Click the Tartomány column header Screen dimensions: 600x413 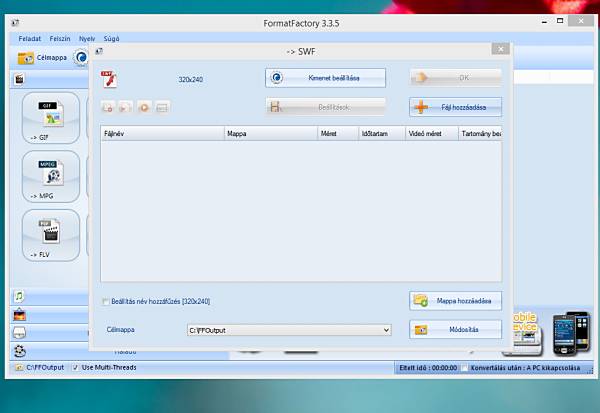pos(480,134)
